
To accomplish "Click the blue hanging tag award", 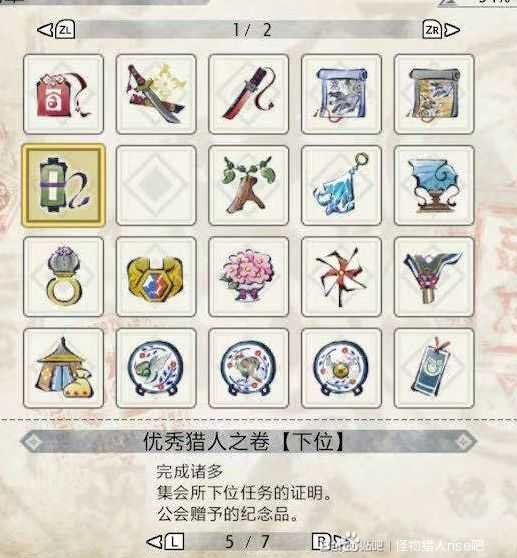I will 434,368.
